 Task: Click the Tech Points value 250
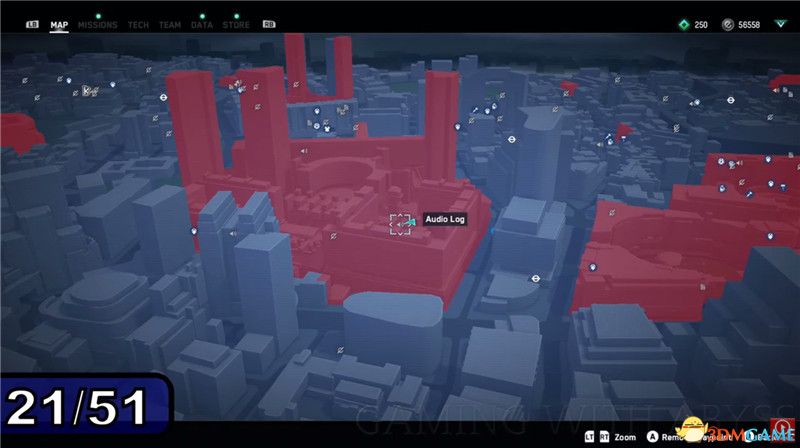[x=701, y=25]
